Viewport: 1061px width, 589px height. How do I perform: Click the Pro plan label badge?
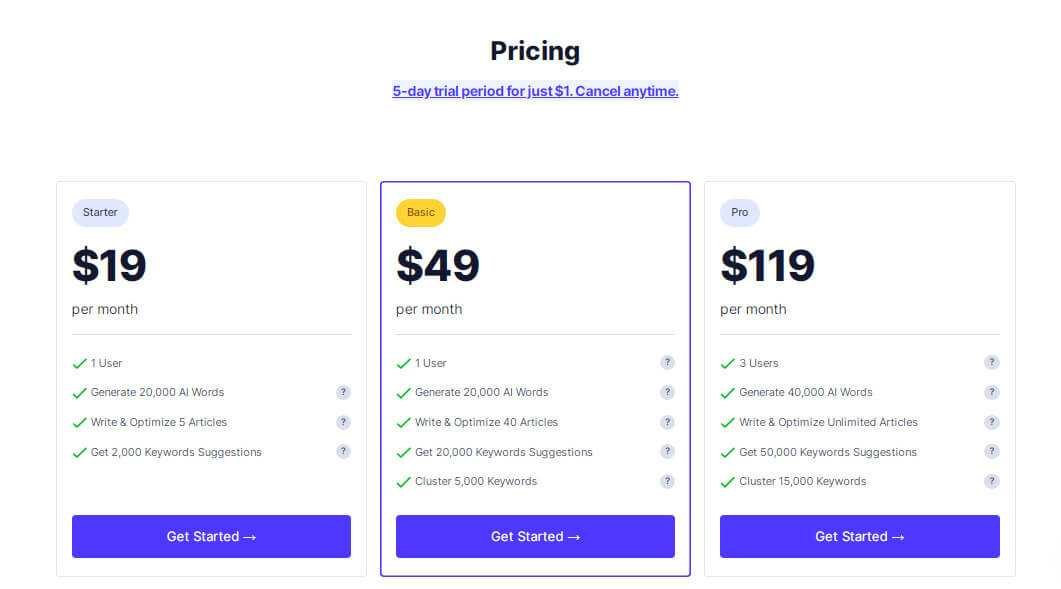point(740,212)
